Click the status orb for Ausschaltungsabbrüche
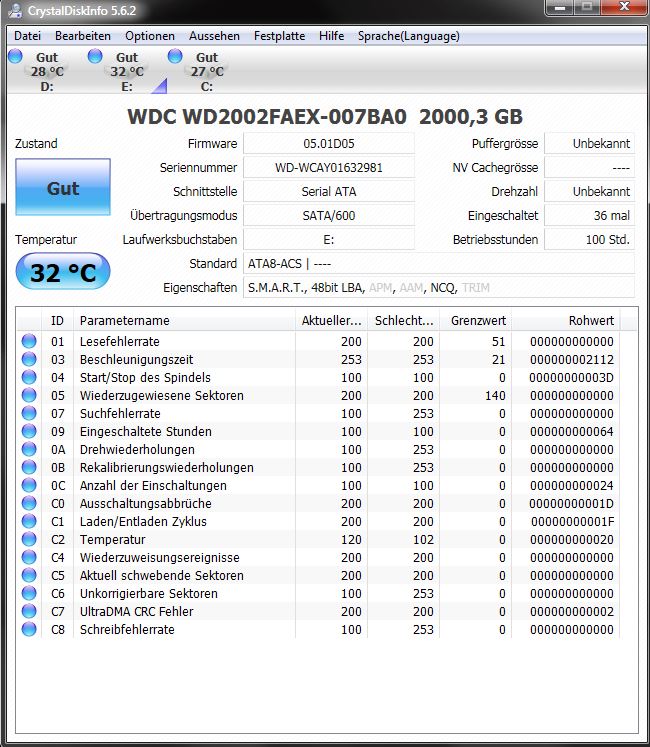650x747 pixels. (29, 503)
